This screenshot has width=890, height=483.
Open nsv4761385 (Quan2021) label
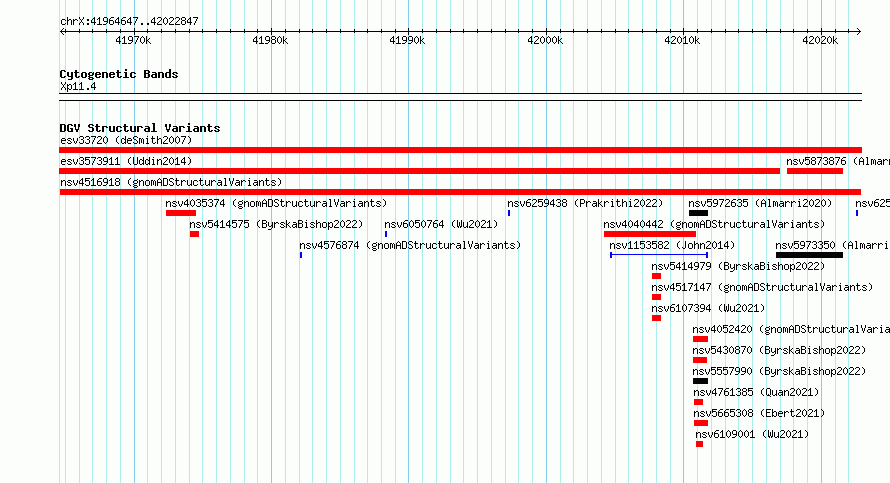pyautogui.click(x=756, y=392)
